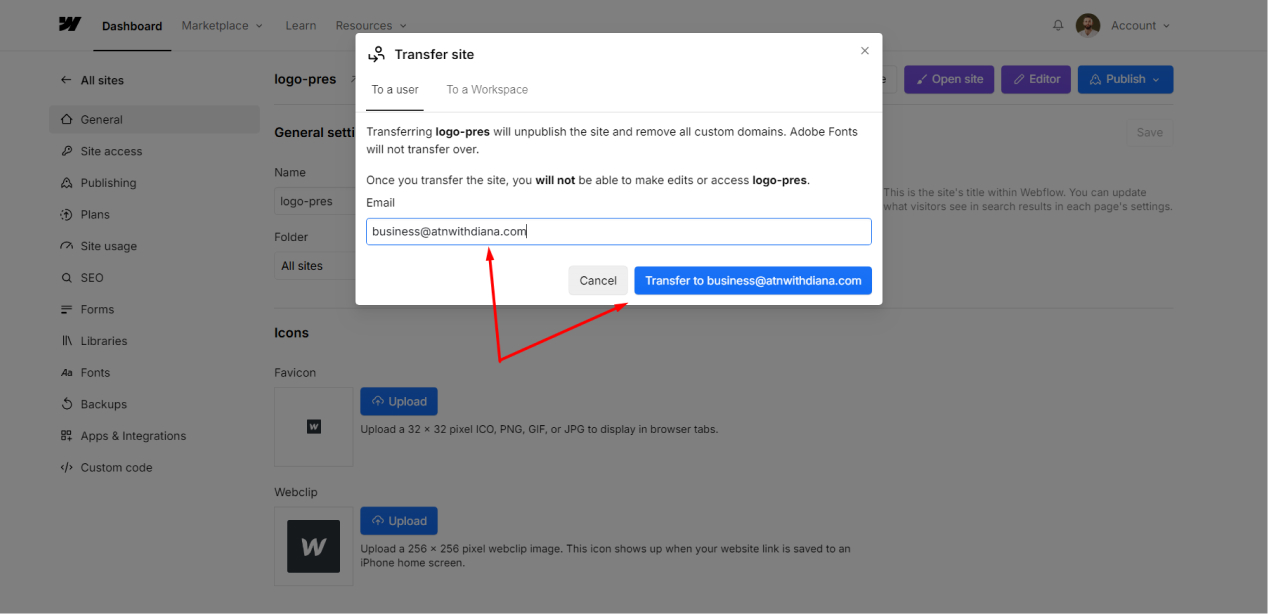Image resolution: width=1268 pixels, height=614 pixels.
Task: Click the Site usage gauge icon
Action: pyautogui.click(x=67, y=246)
